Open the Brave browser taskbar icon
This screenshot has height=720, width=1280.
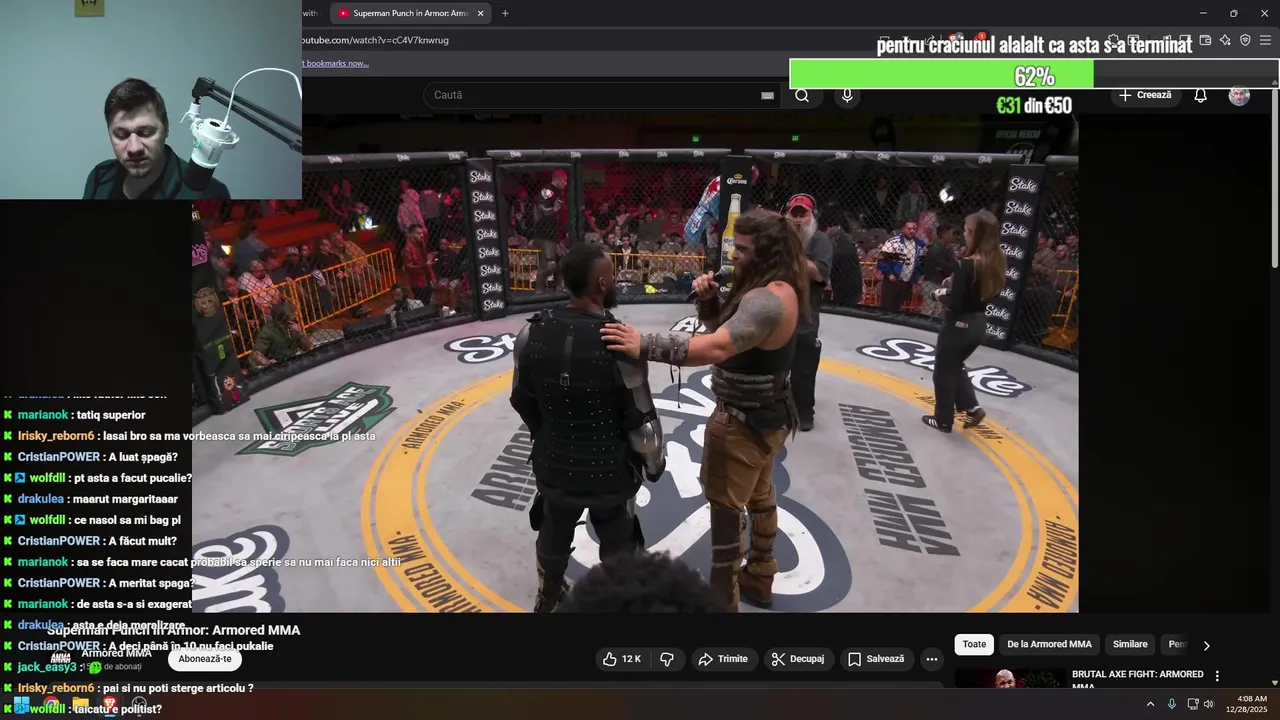[x=110, y=705]
